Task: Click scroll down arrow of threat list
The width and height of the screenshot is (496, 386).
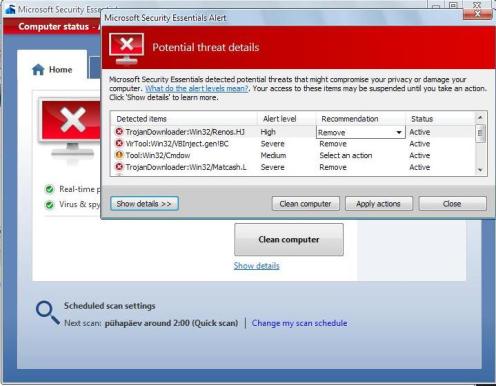Action: (x=480, y=170)
